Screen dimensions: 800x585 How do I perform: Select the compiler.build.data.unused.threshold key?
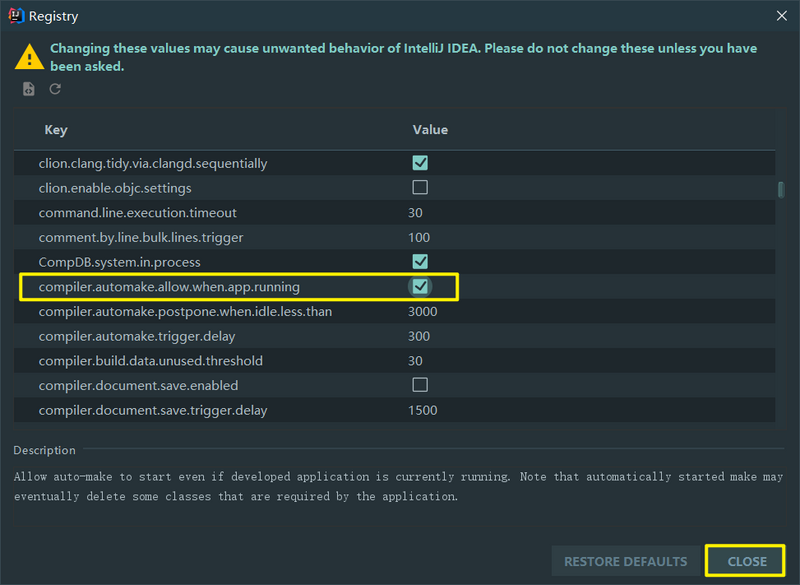point(152,361)
